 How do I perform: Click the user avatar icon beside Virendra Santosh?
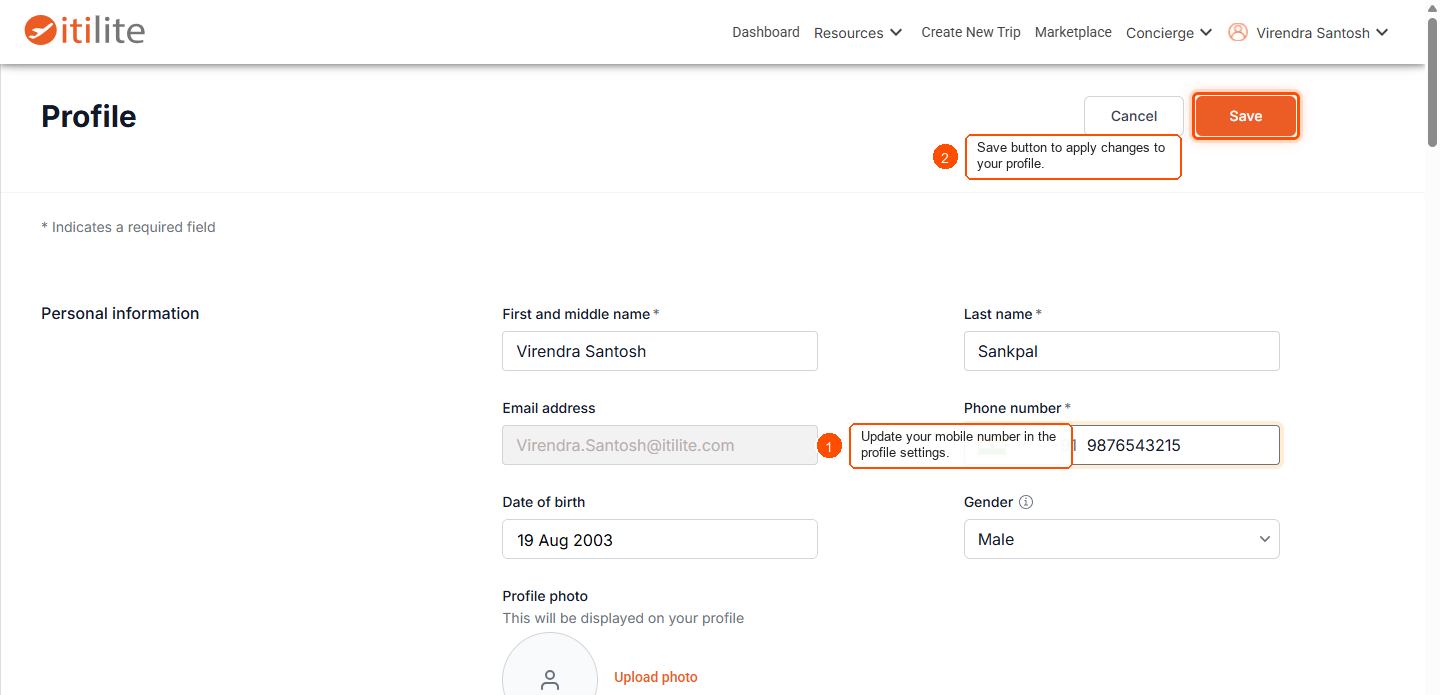[1238, 32]
